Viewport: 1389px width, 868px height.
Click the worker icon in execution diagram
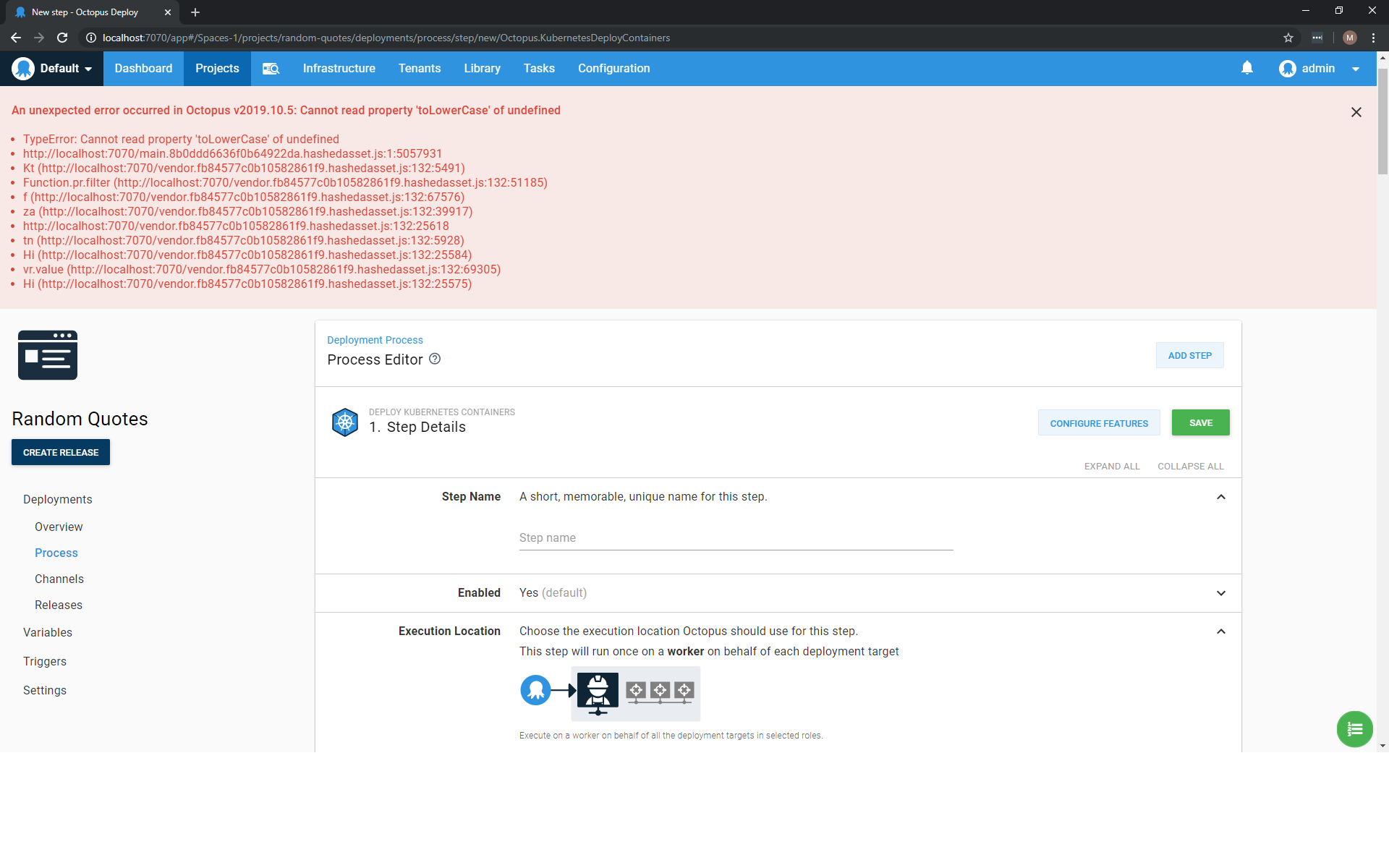(598, 694)
